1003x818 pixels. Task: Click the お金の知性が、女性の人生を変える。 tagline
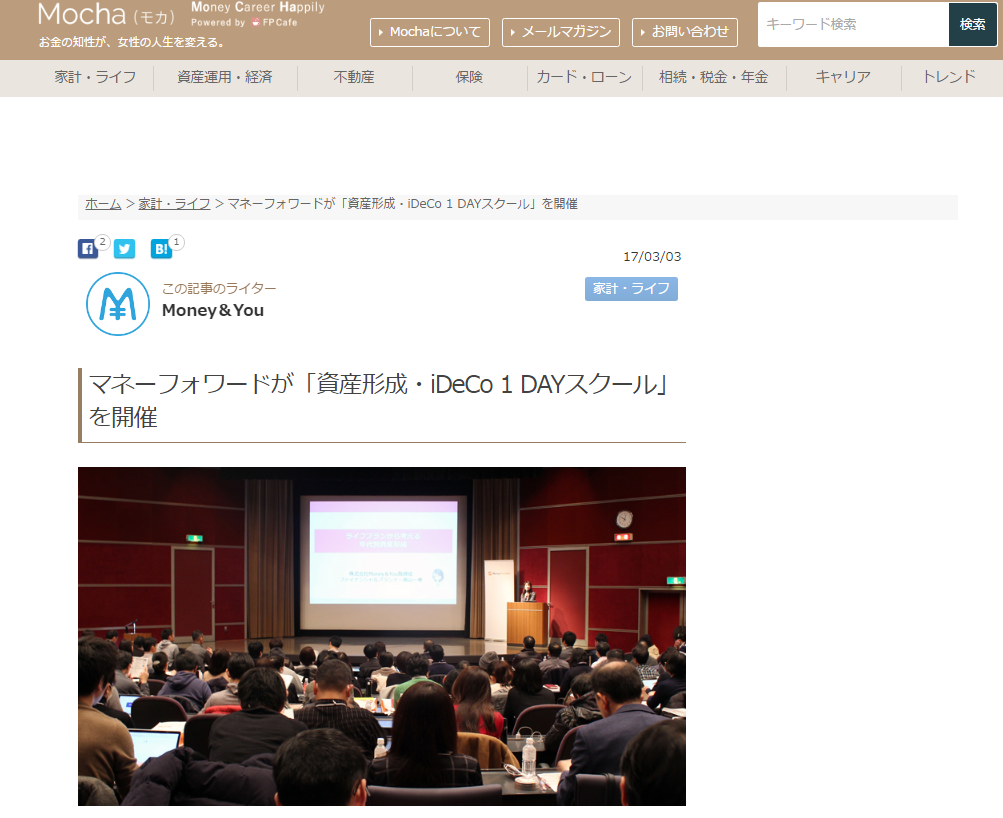[x=132, y=42]
